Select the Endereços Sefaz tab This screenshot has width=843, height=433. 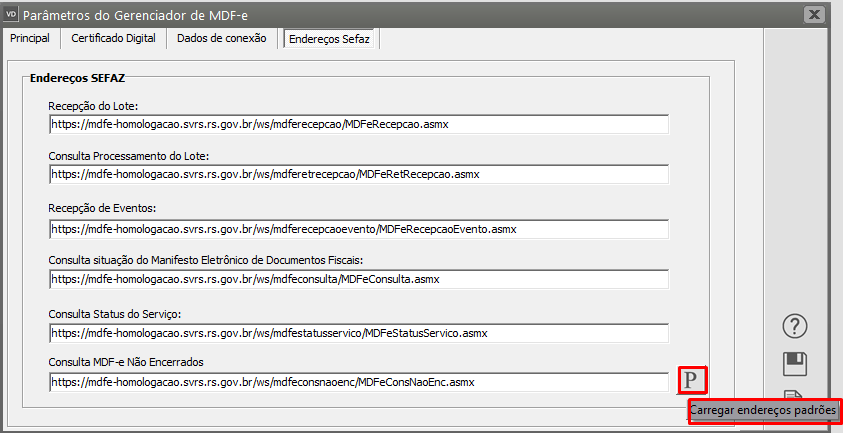tap(328, 39)
